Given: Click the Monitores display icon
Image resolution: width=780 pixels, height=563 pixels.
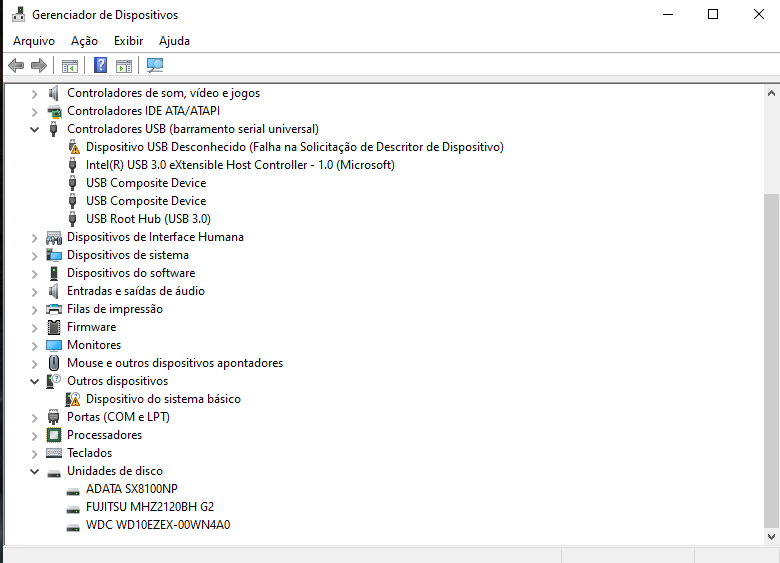Looking at the screenshot, I should point(54,345).
